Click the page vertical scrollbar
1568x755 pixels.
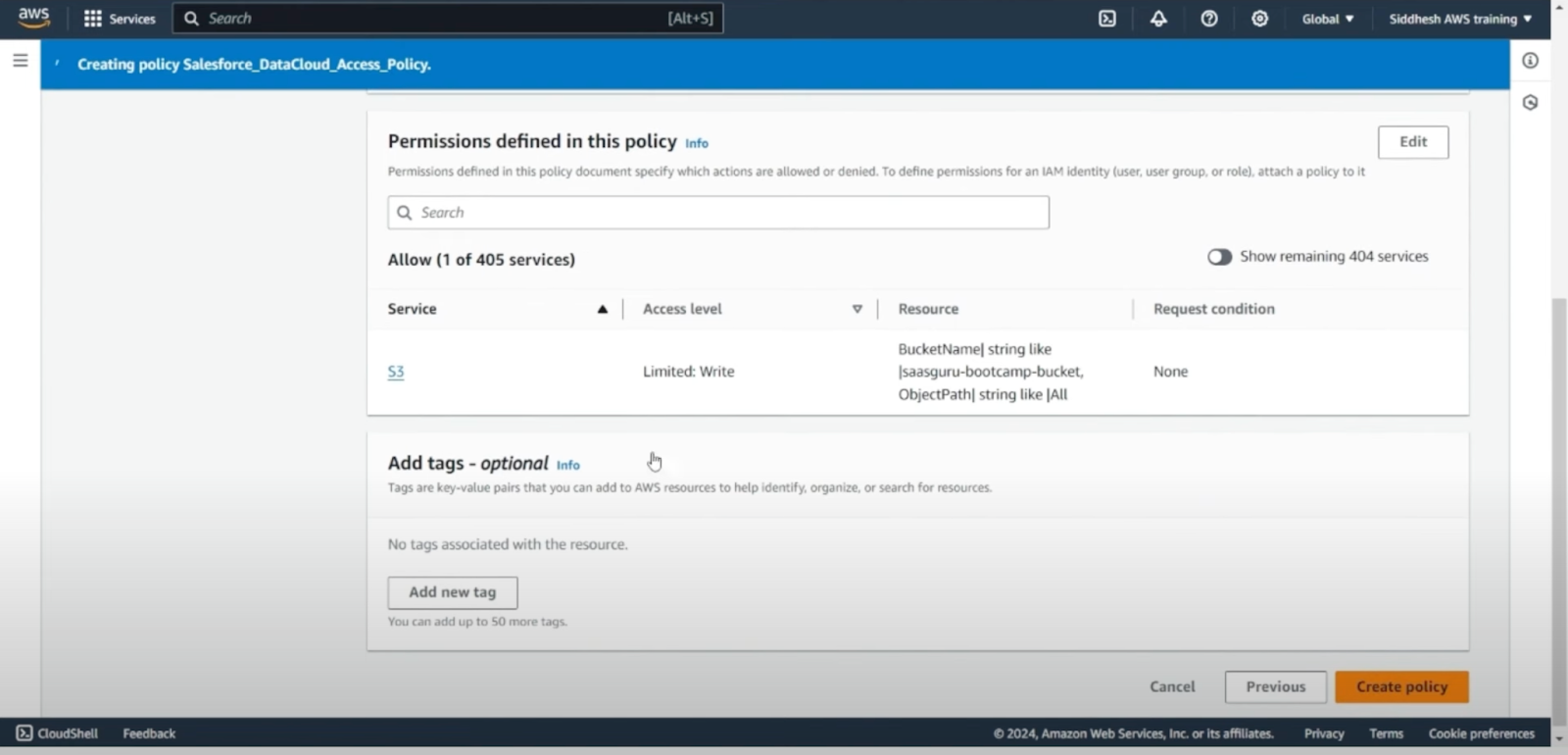pos(1559,510)
